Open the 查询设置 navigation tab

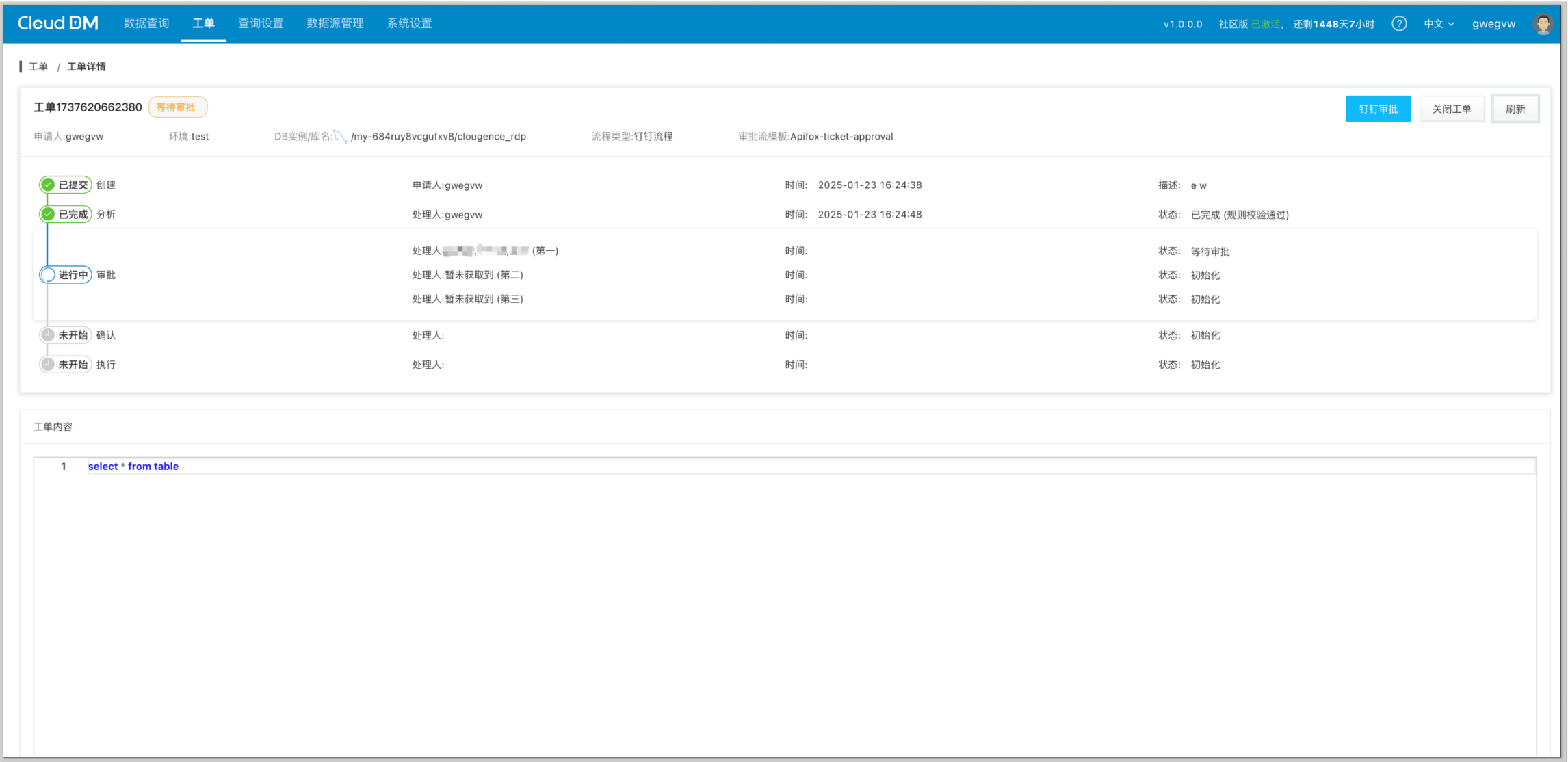click(x=261, y=23)
